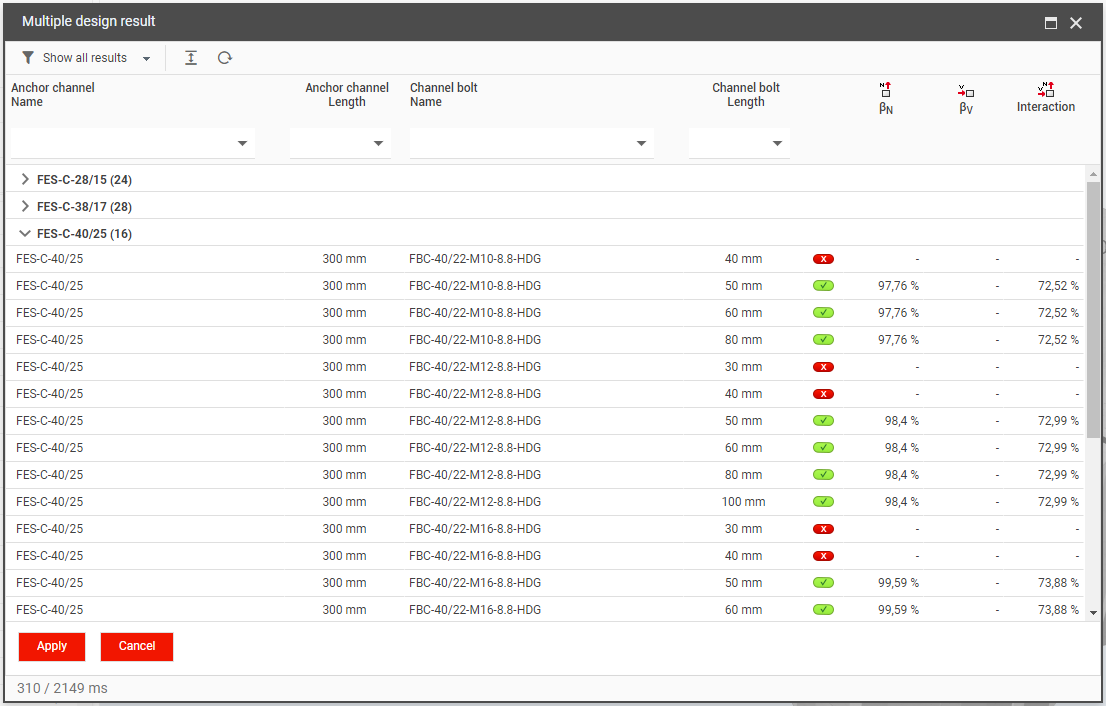Click red fail icon for M12 40 mm row
1106x706 pixels.
[823, 394]
